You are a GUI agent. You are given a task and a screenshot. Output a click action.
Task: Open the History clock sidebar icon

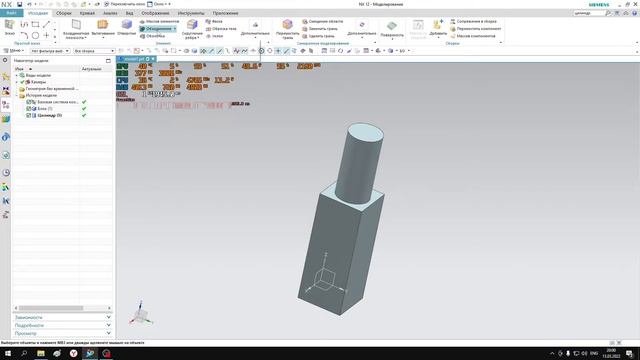(x=6, y=173)
